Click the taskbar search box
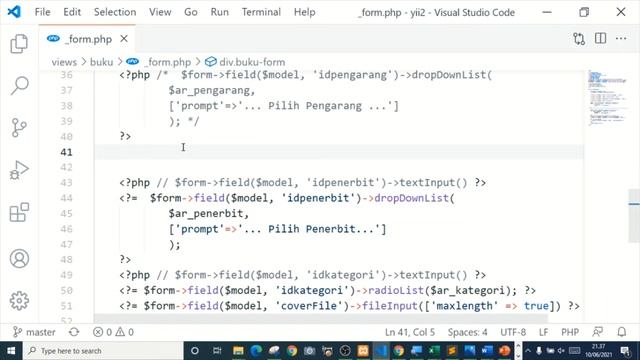This screenshot has width=640, height=360. click(x=103, y=351)
